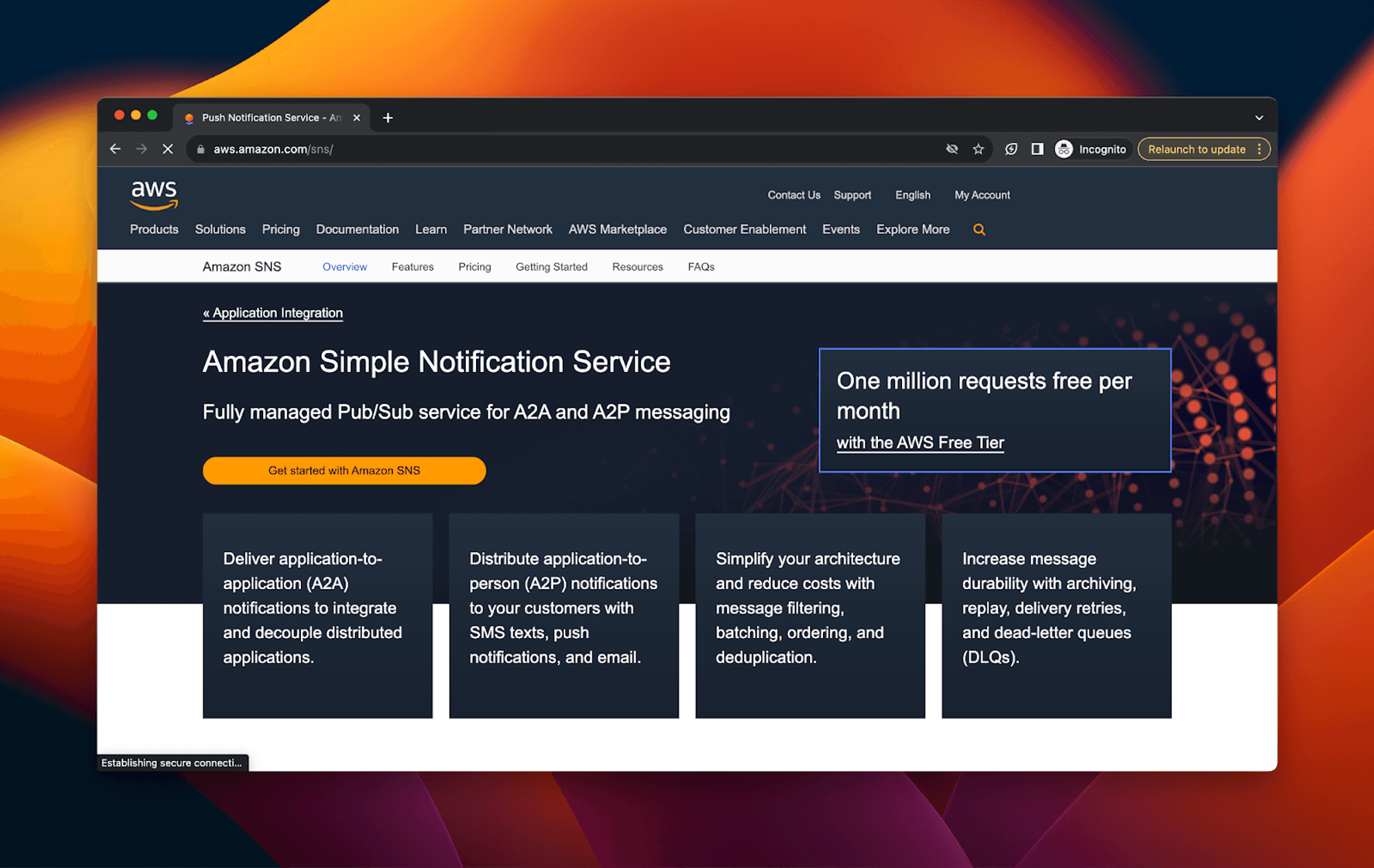Open the Support dropdown
1374x868 pixels.
click(853, 195)
